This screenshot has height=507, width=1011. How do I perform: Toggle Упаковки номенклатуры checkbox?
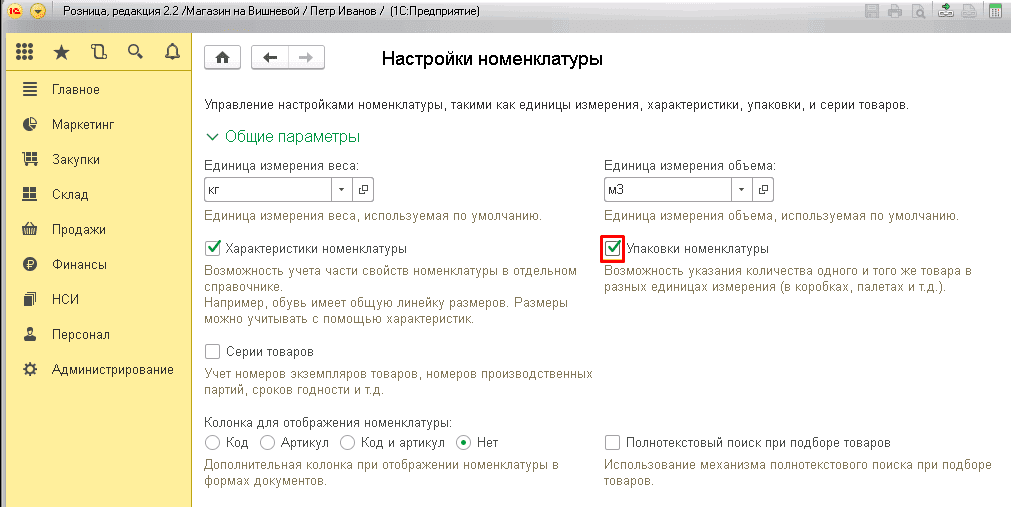point(613,248)
